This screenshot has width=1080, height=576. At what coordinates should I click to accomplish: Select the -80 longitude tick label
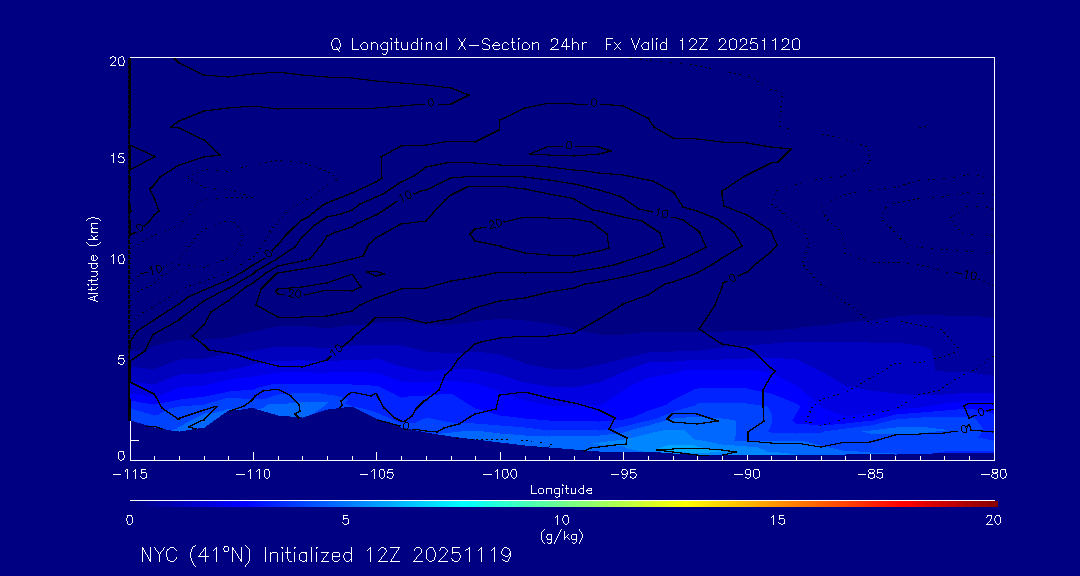click(x=993, y=475)
